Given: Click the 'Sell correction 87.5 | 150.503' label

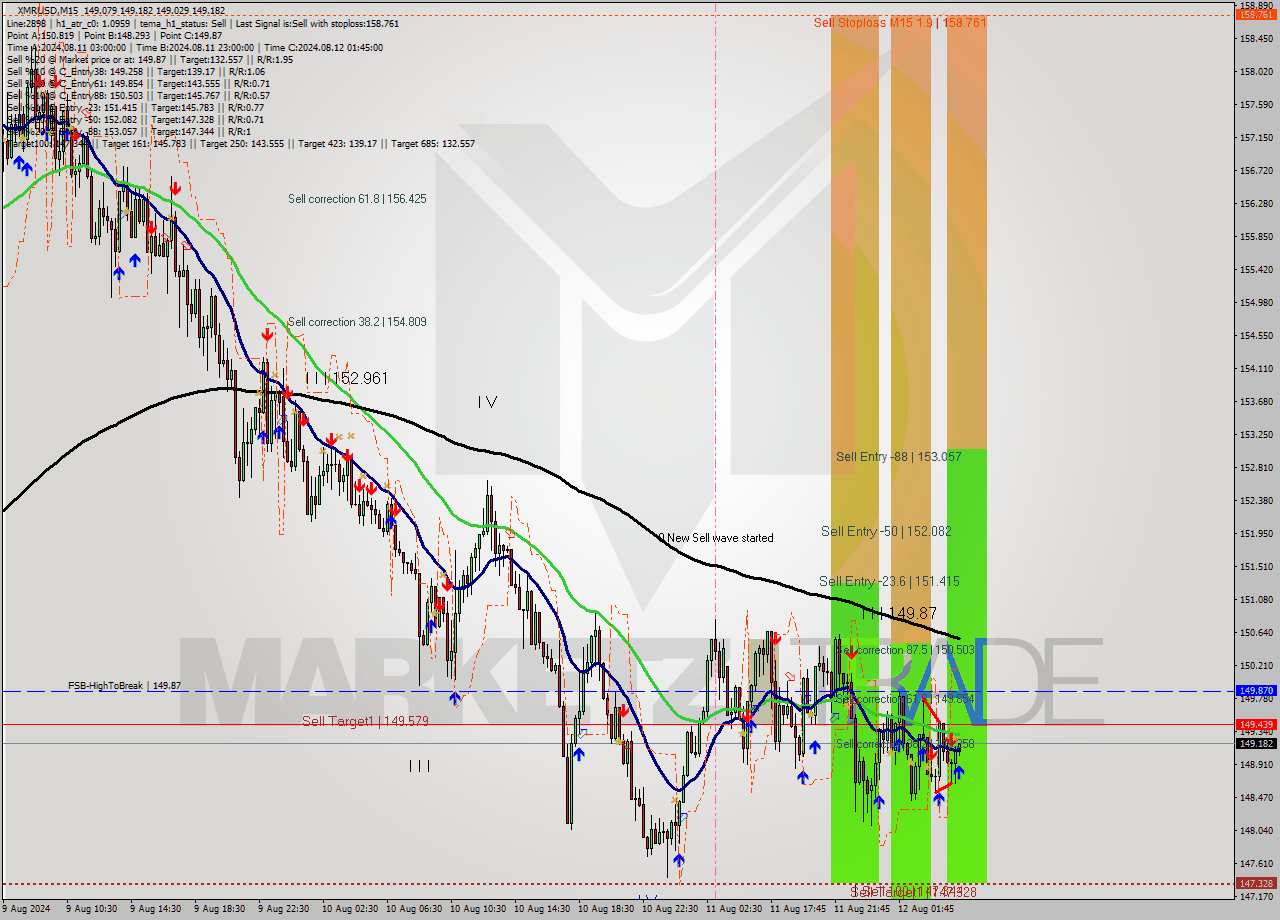Looking at the screenshot, I should pyautogui.click(x=905, y=650).
